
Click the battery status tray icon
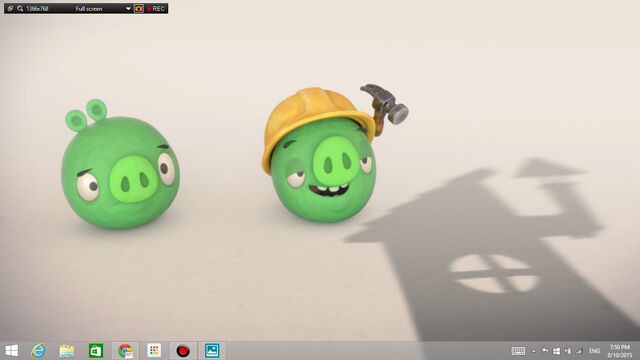[568, 351]
